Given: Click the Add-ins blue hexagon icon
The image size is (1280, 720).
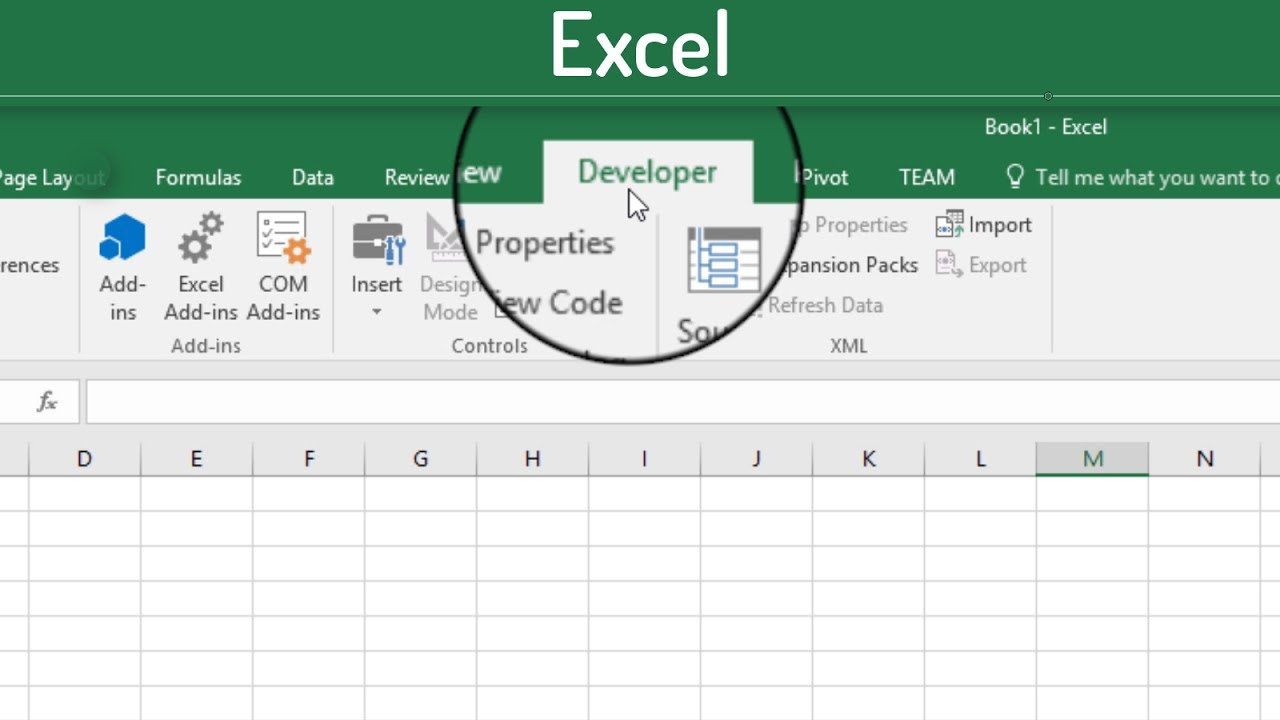Looking at the screenshot, I should point(122,239).
